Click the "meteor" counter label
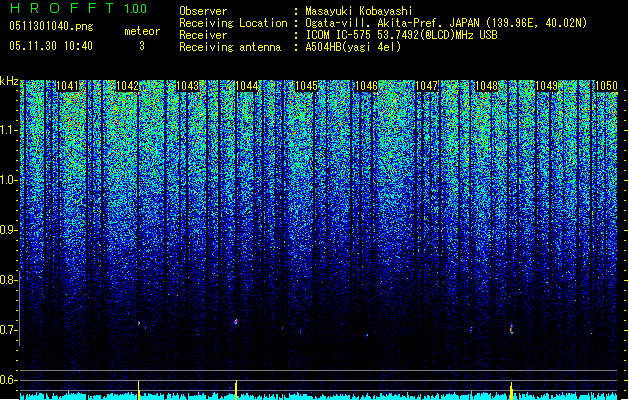Image resolution: width=629 pixels, height=400 pixels. point(142,31)
